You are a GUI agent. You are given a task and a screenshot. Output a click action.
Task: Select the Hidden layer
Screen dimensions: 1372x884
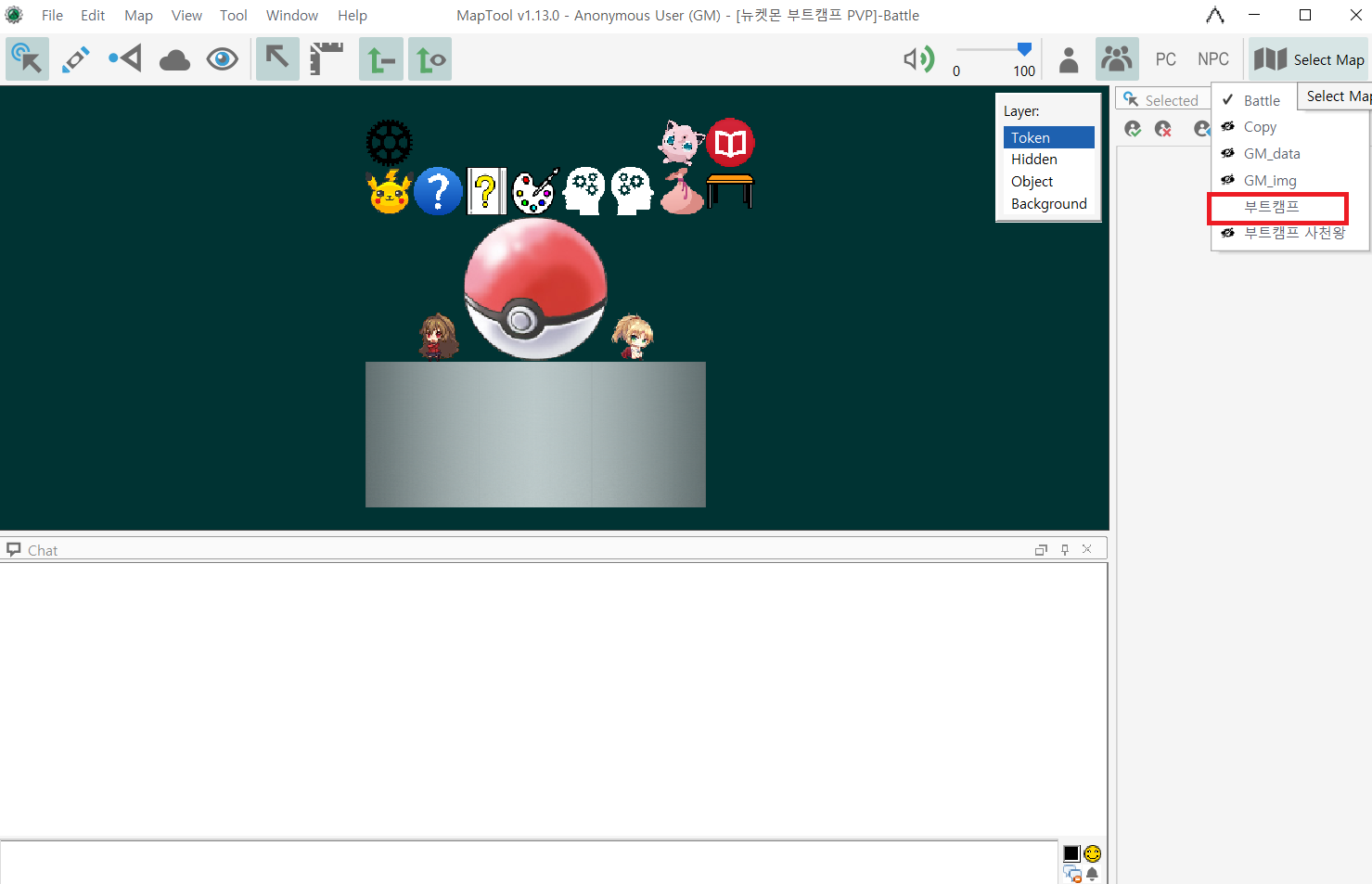[1033, 160]
